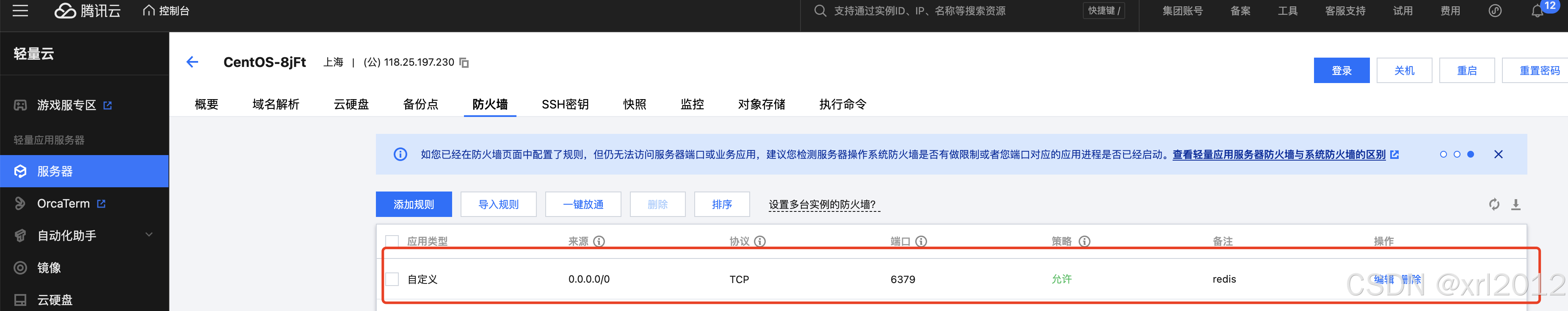Select first banner pagination dot
The image size is (1568, 311).
pyautogui.click(x=1443, y=154)
